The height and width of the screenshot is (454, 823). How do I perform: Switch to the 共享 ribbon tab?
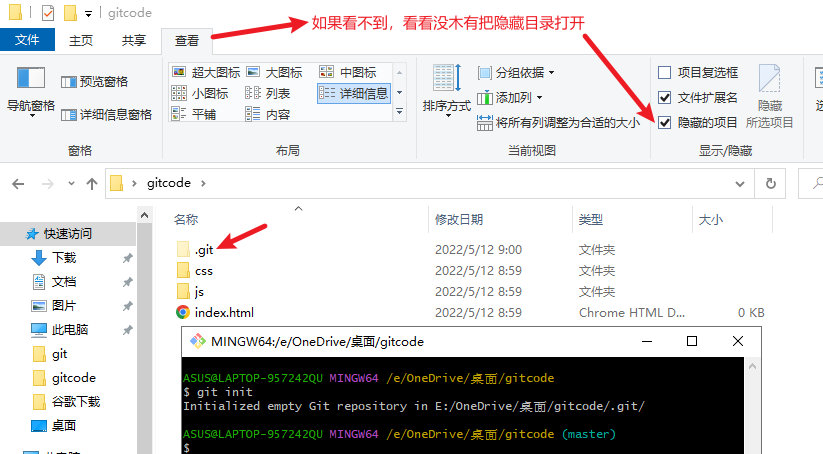tap(134, 40)
